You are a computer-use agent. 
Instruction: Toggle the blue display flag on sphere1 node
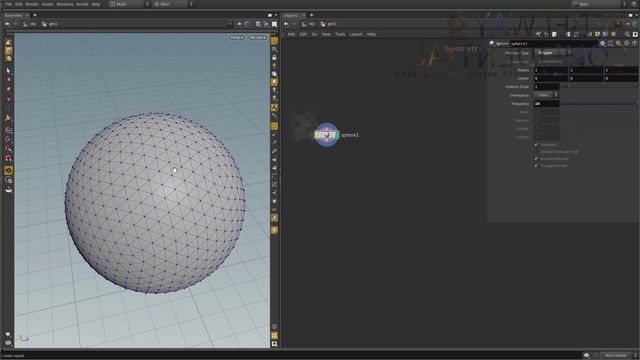336,135
